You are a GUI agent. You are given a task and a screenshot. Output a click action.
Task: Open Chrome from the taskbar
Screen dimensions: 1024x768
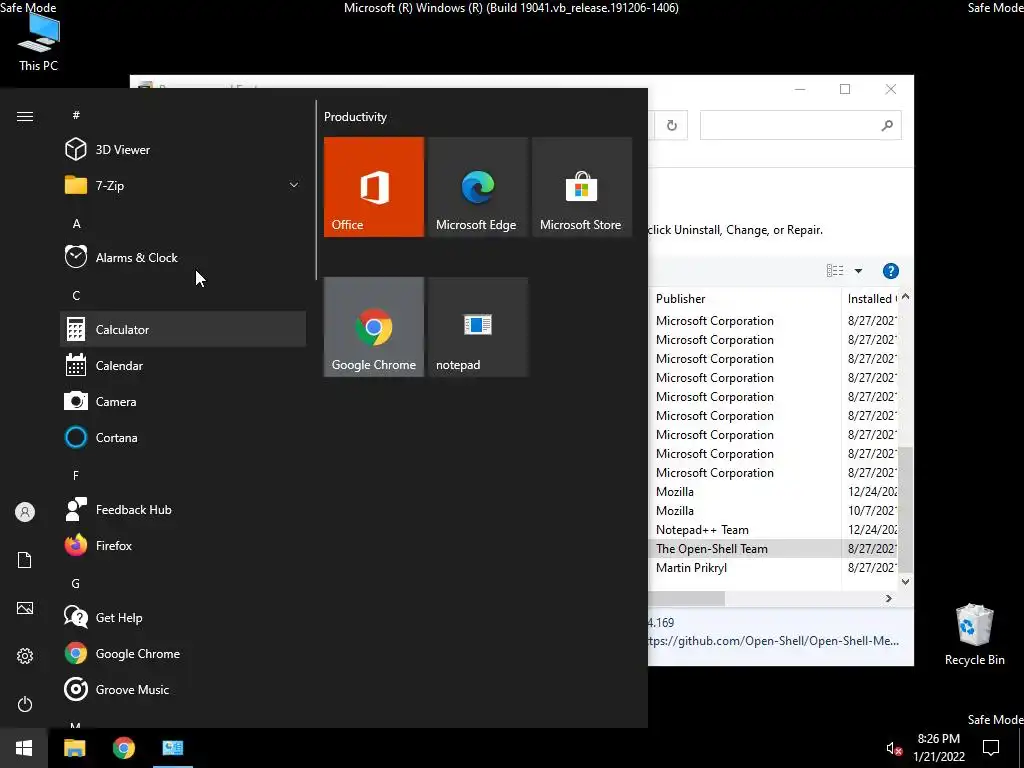(x=123, y=748)
